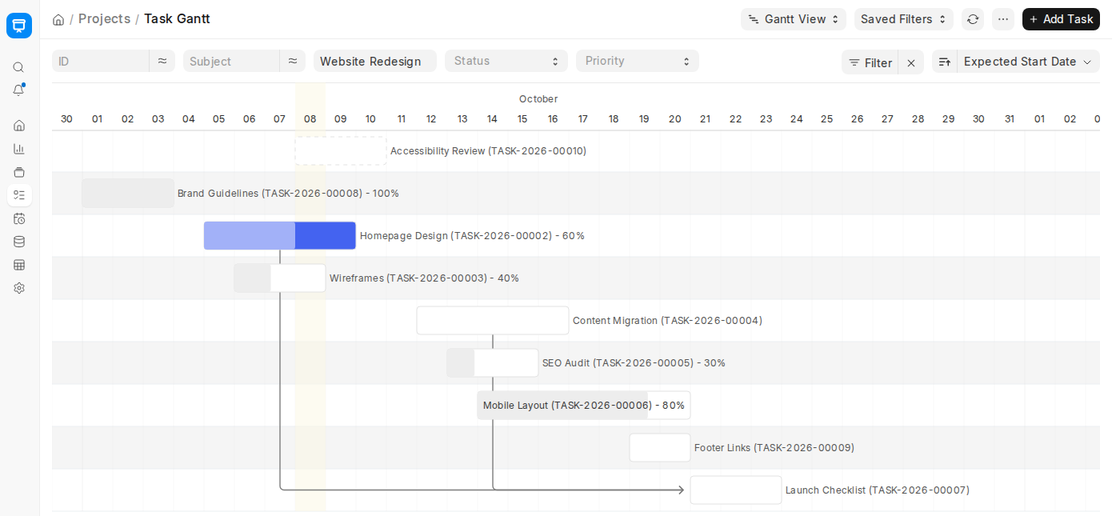Image resolution: width=1120 pixels, height=516 pixels.
Task: Click the 15 date header
Action: 523,119
